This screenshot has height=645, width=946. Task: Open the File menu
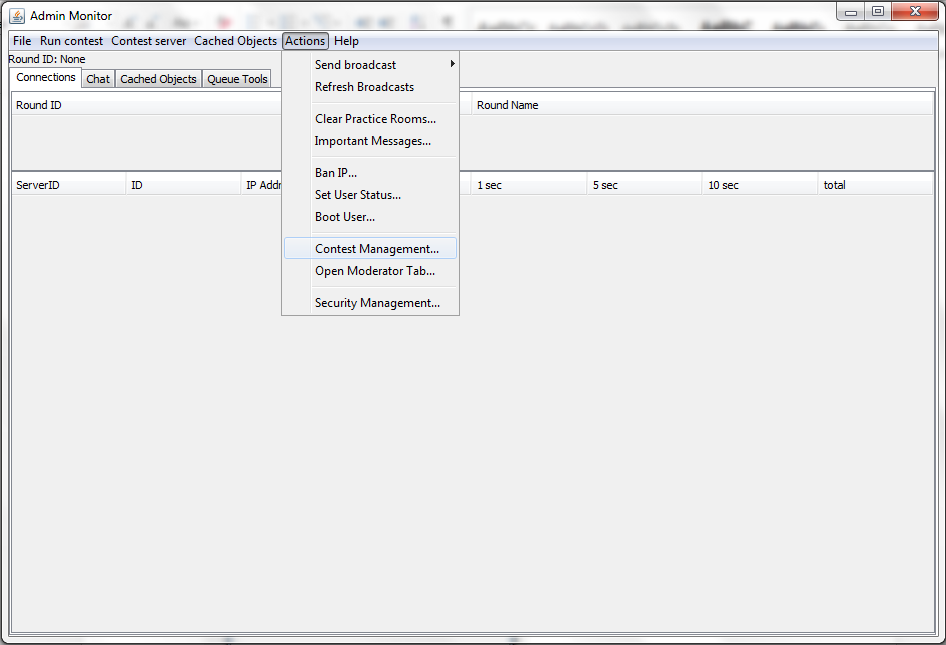pos(22,41)
